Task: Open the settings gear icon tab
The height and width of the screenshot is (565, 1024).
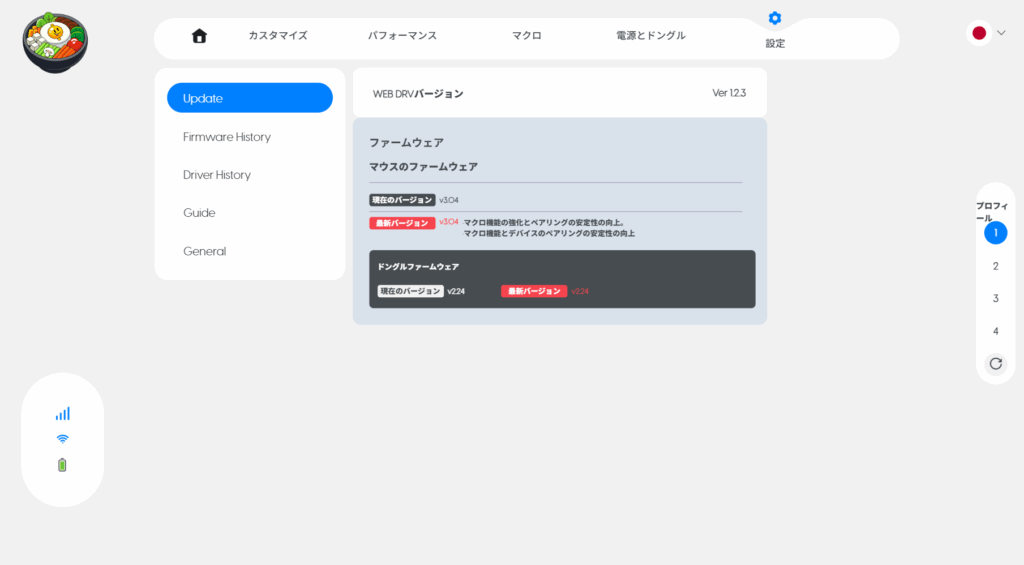Action: tap(775, 19)
